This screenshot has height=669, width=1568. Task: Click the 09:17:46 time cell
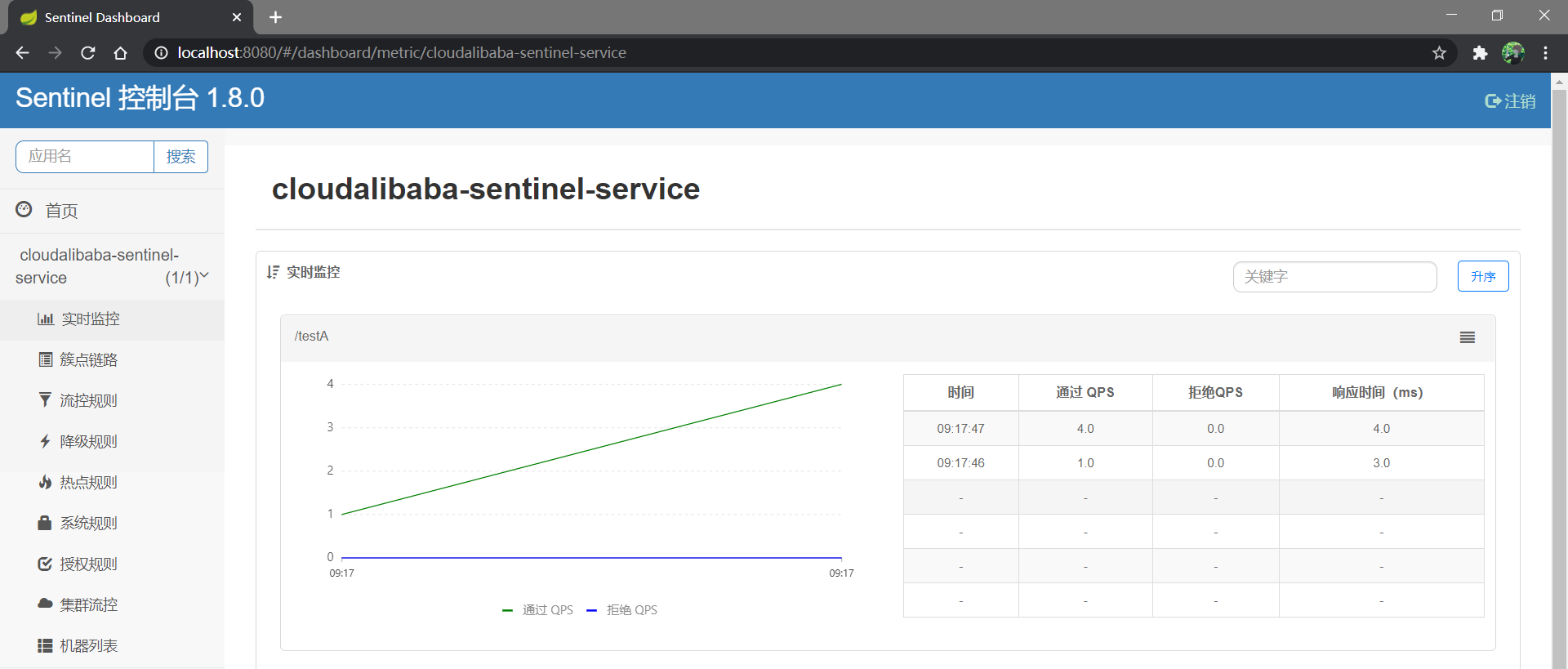[961, 463]
